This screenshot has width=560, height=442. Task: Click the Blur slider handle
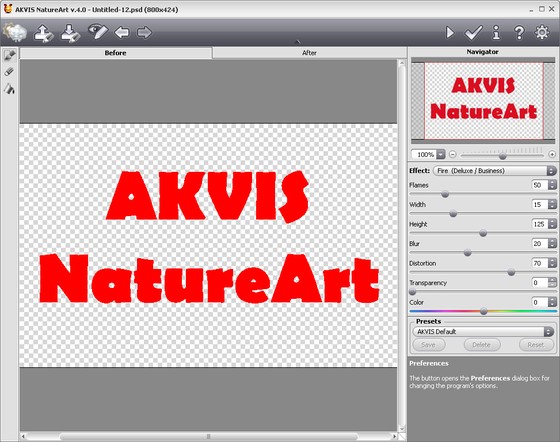[468, 253]
